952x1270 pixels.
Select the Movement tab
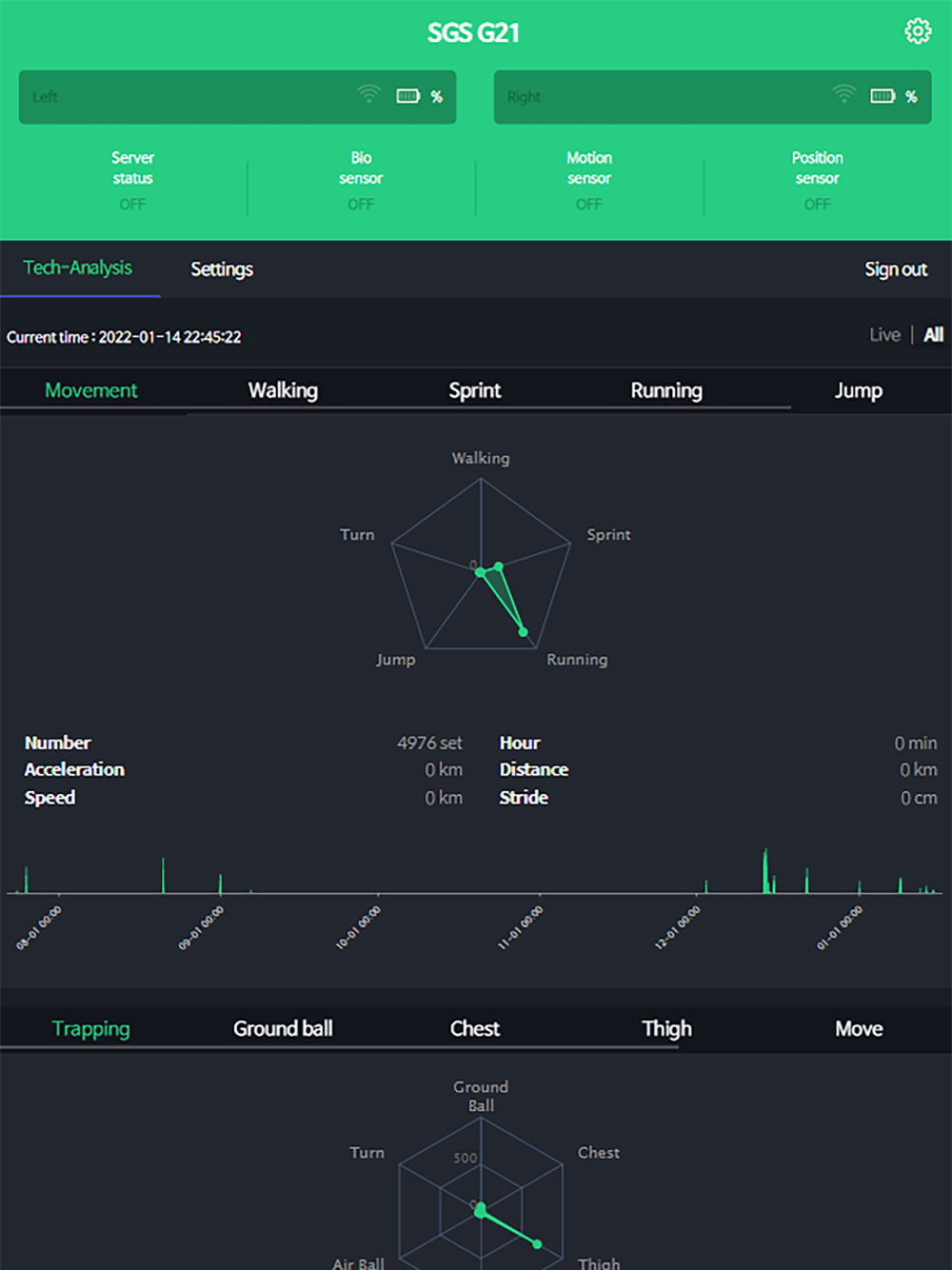[x=91, y=390]
